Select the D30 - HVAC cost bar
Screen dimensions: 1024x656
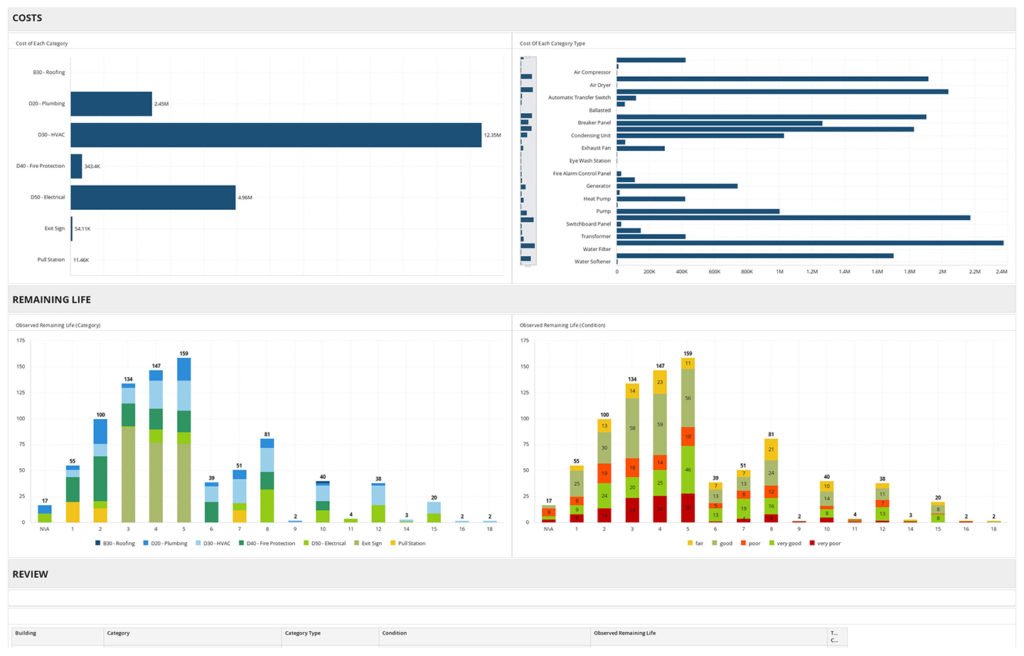[x=275, y=135]
